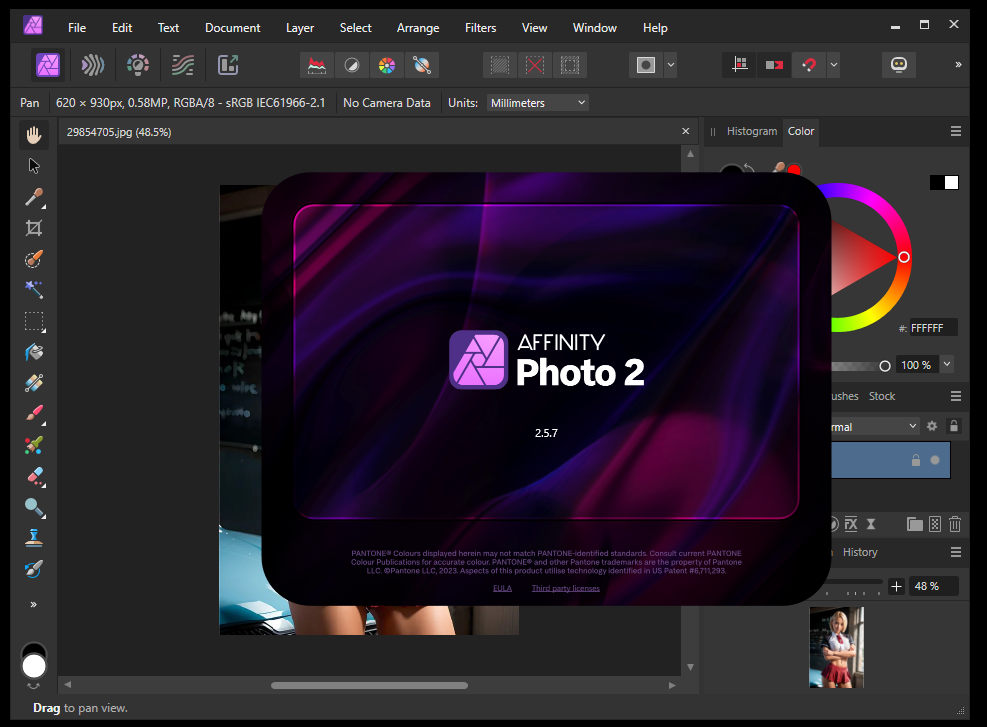The height and width of the screenshot is (727, 987).
Task: Open the opacity 100 % dropdown arrow
Action: coord(947,364)
